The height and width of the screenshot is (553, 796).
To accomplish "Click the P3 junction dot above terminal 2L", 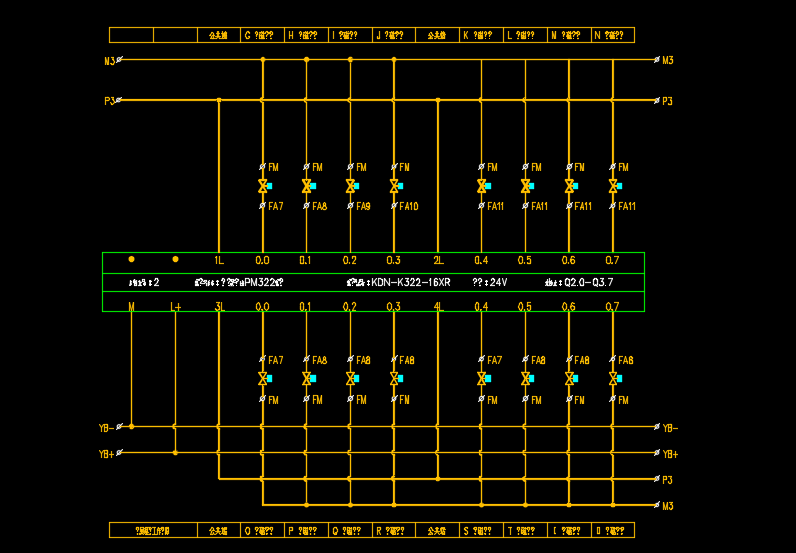I will (x=438, y=100).
